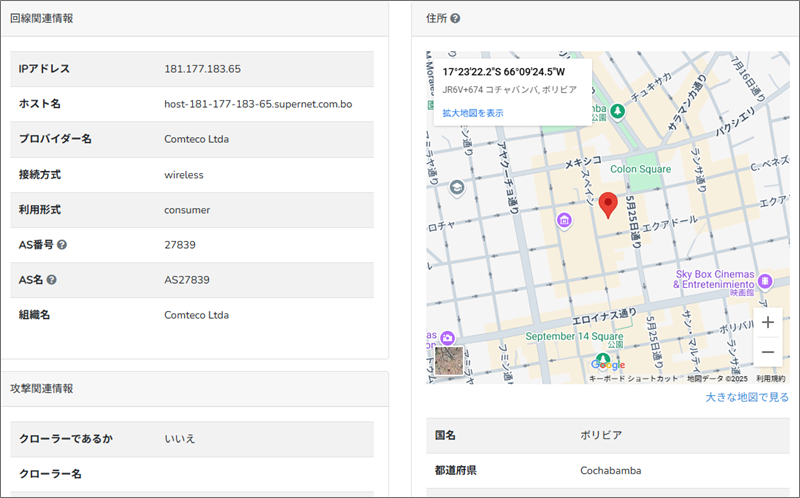The width and height of the screenshot is (800, 498).
Task: Click the purple museum marker on map
Action: [565, 220]
